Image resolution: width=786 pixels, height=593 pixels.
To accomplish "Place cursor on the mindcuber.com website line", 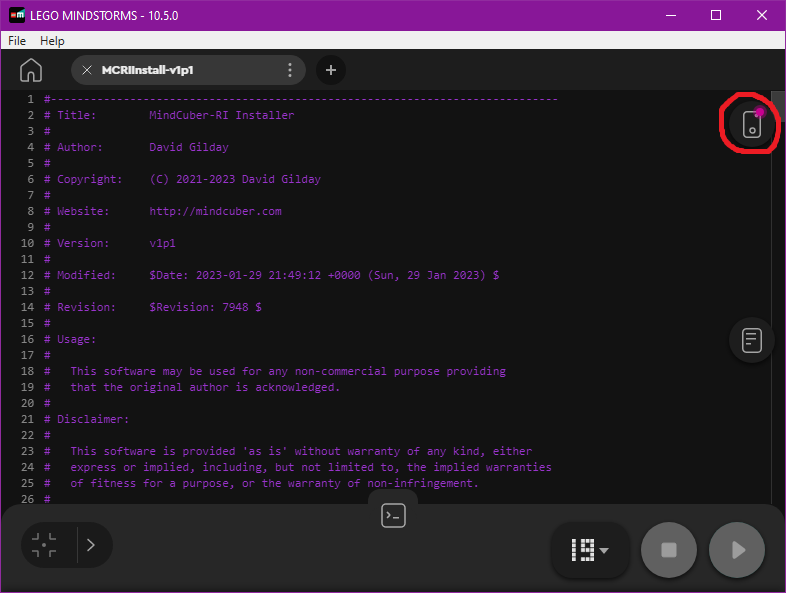I will [x=215, y=211].
